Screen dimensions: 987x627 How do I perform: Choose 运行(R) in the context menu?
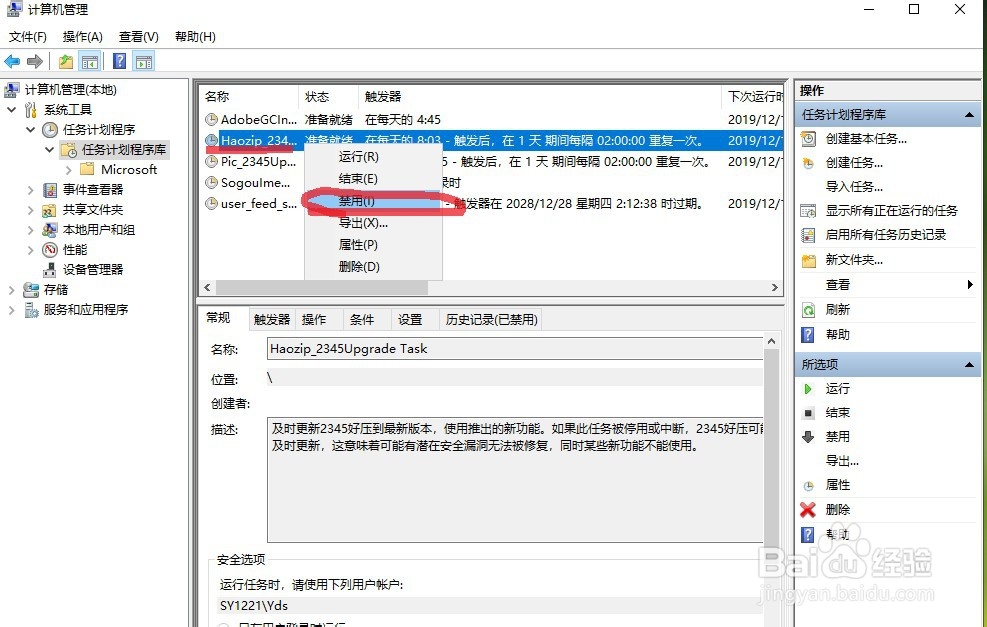373,157
